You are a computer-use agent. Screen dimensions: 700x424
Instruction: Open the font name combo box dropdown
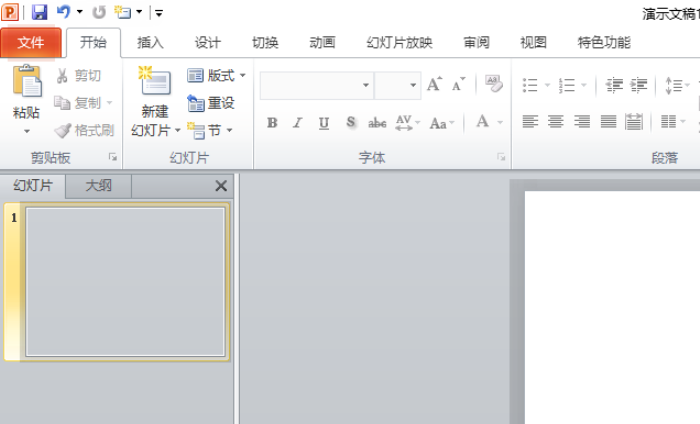365,86
